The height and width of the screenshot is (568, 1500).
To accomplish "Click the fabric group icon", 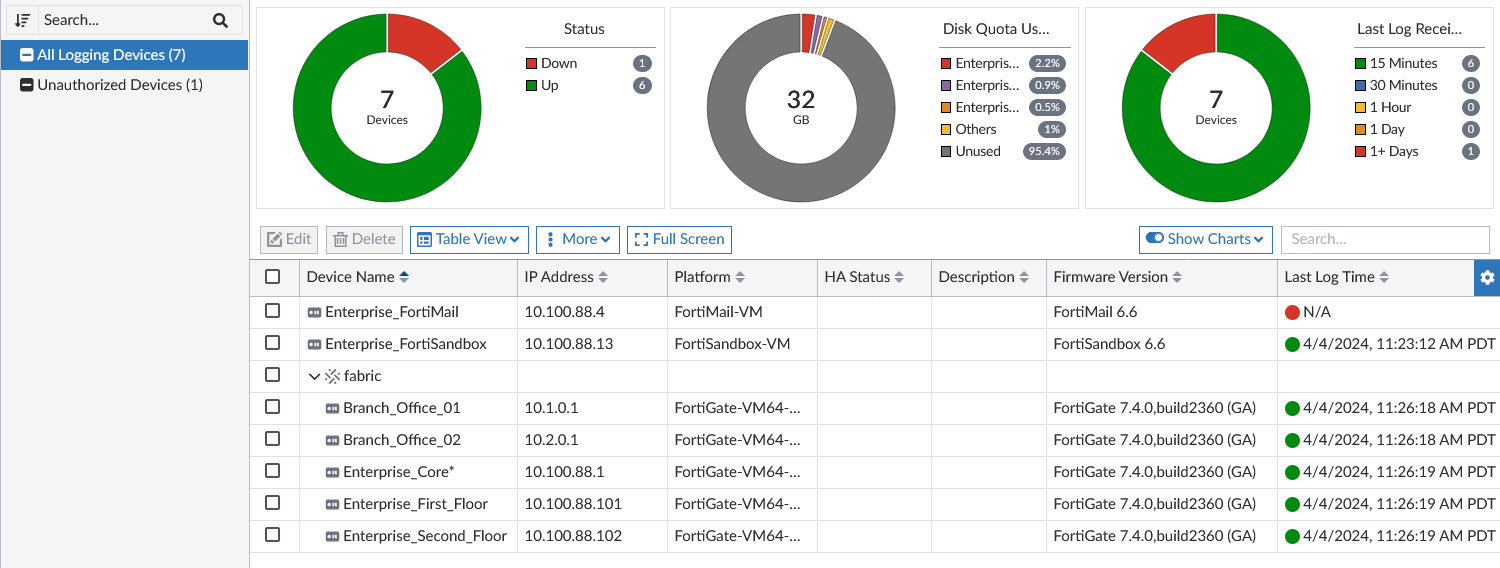I will tap(333, 377).
